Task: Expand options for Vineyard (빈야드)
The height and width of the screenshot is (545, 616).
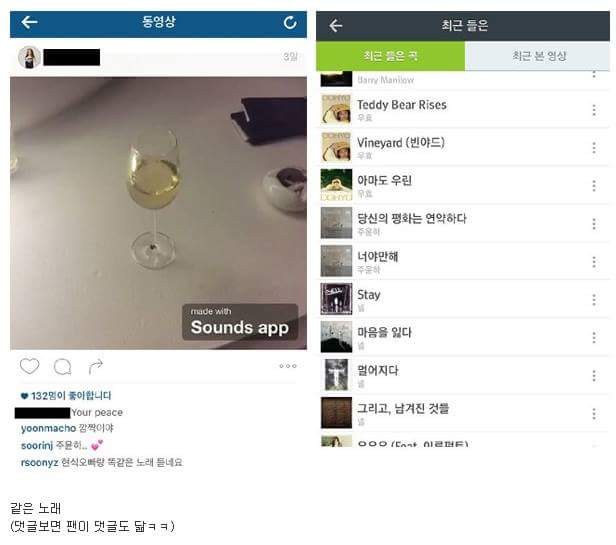Action: pos(594,148)
